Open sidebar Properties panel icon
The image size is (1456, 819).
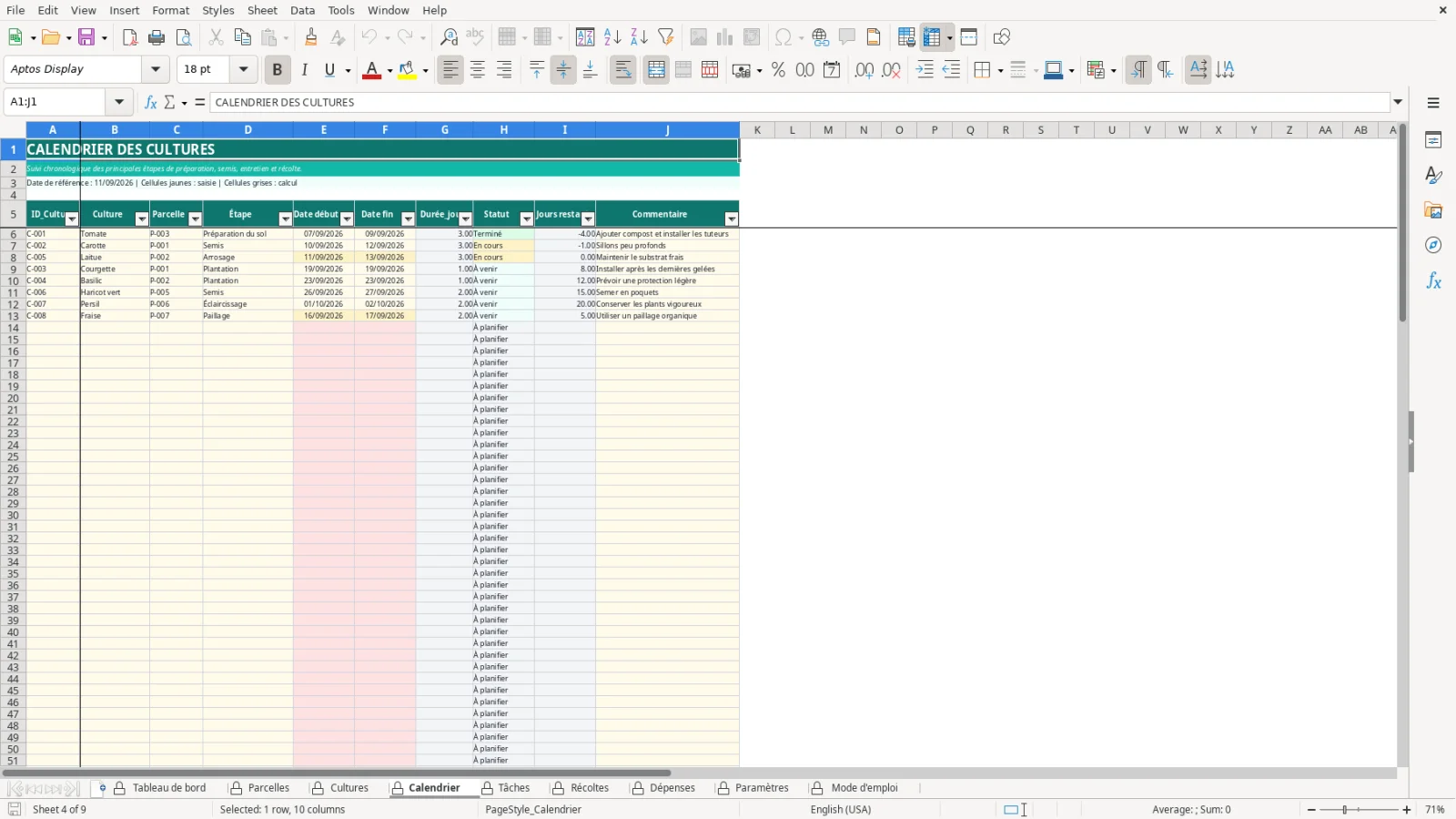[1433, 140]
